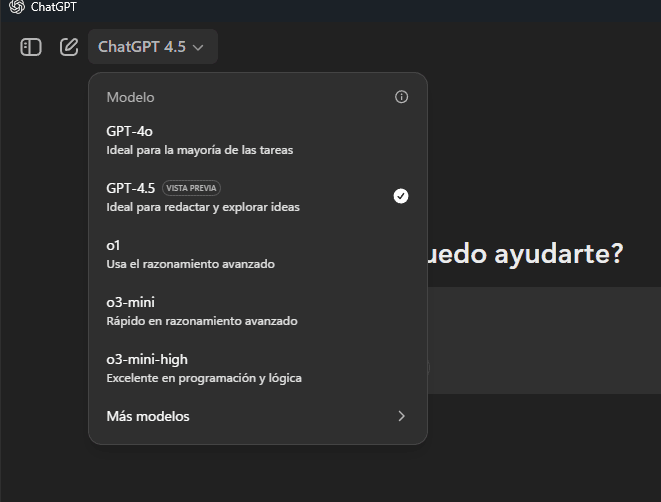Click the ChatGPT logo in title bar
661x502 pixels.
click(x=17, y=7)
